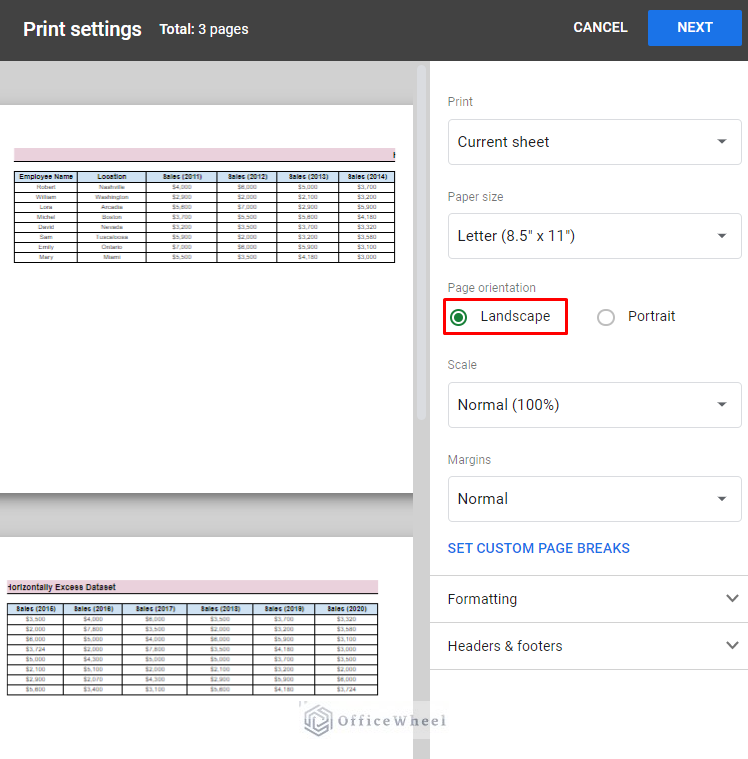Select the Portrait page orientation
The image size is (748, 759).
[x=606, y=317]
